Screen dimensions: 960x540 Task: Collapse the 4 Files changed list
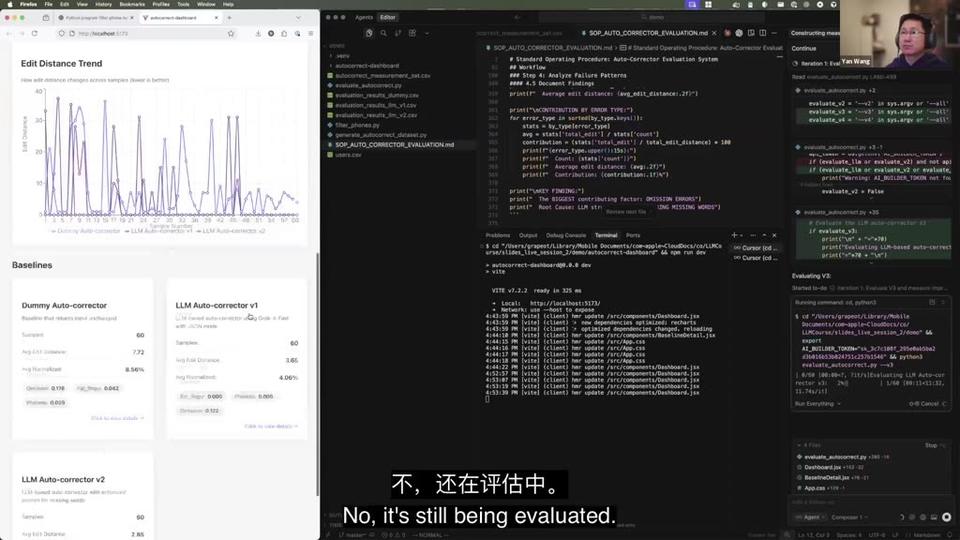click(x=810, y=445)
